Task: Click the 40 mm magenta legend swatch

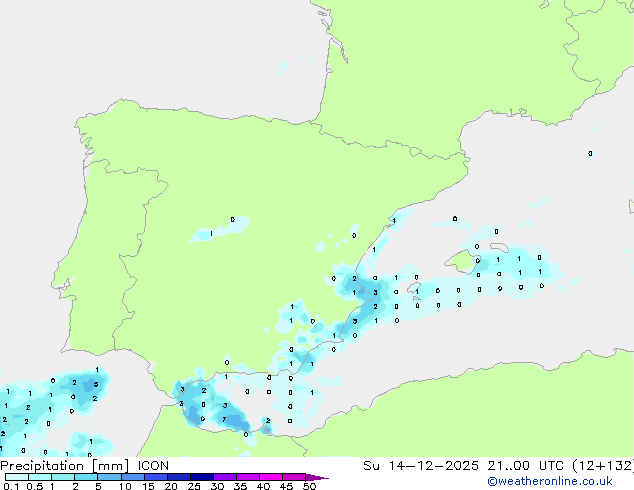Action: 271,477
